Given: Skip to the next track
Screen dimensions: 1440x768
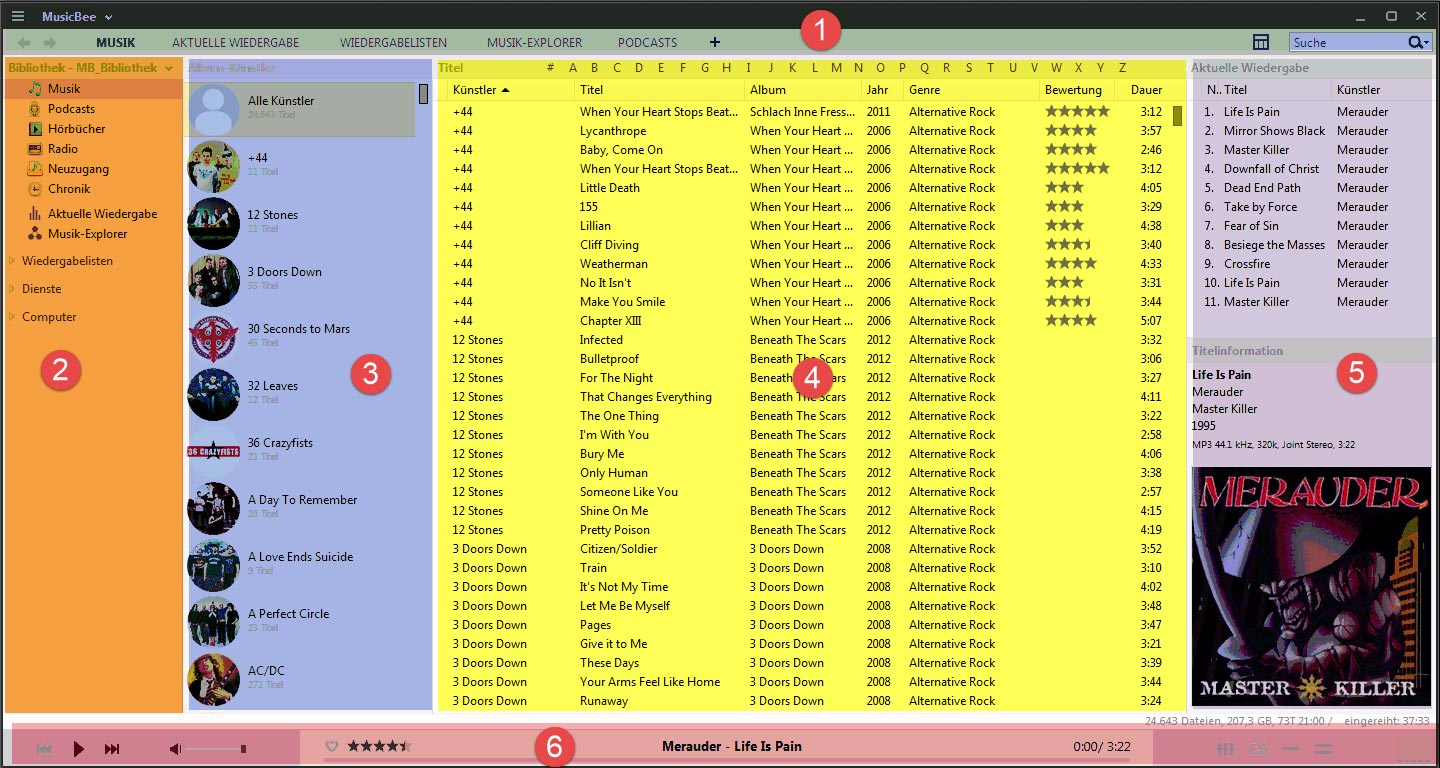Looking at the screenshot, I should (x=112, y=749).
